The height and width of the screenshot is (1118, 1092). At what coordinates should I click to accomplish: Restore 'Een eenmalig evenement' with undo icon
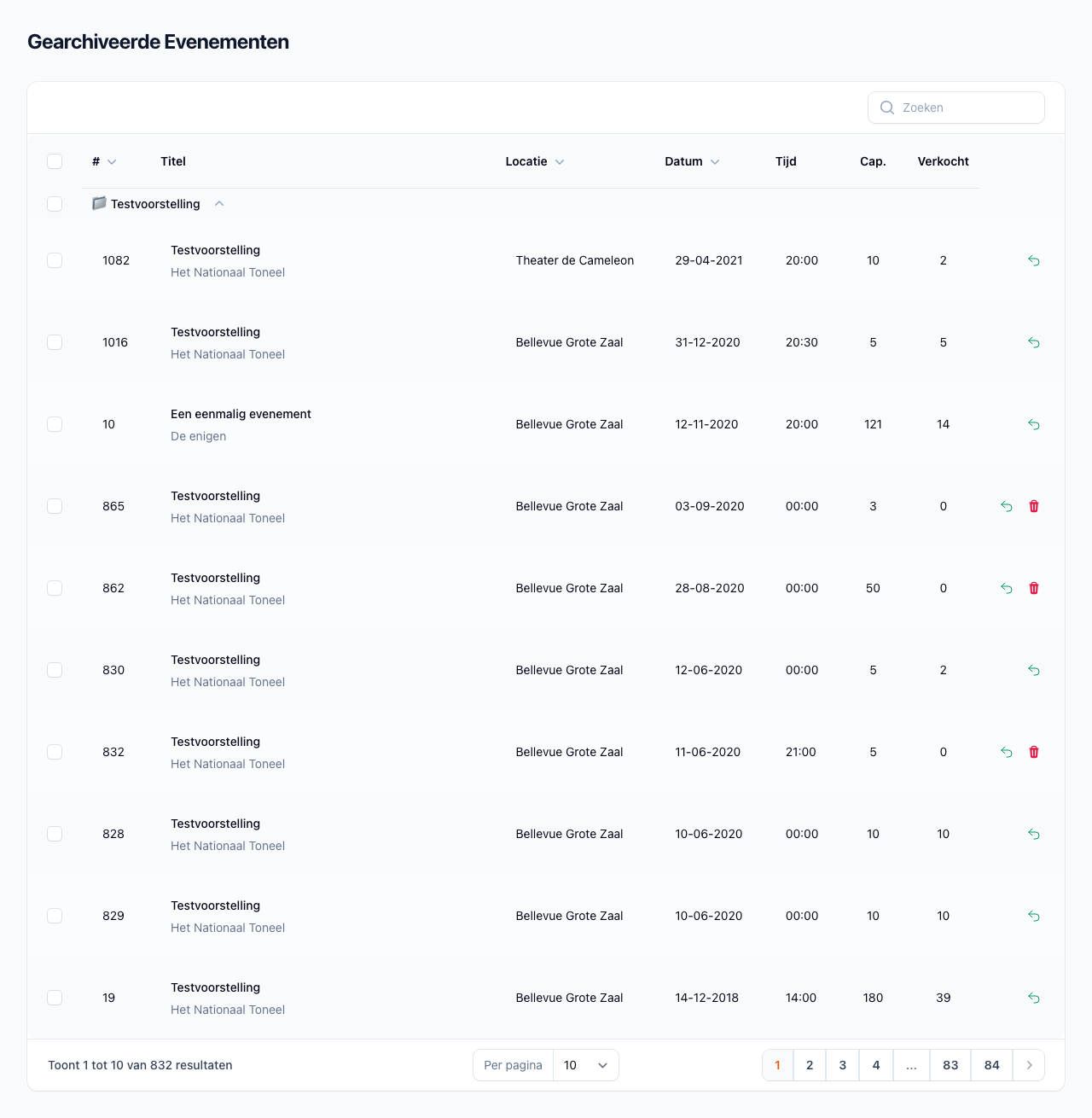[1033, 424]
